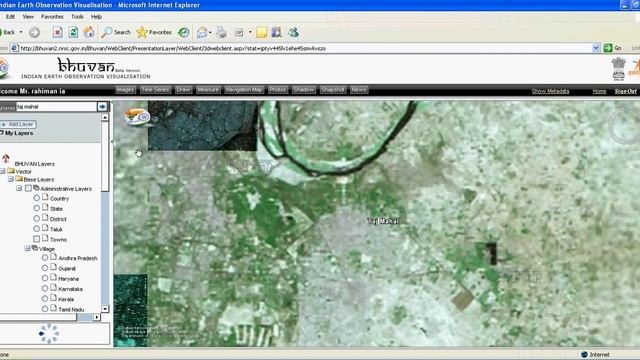Check the Towns layer checkbox
Screen dimensions: 640x360
pos(36,239)
